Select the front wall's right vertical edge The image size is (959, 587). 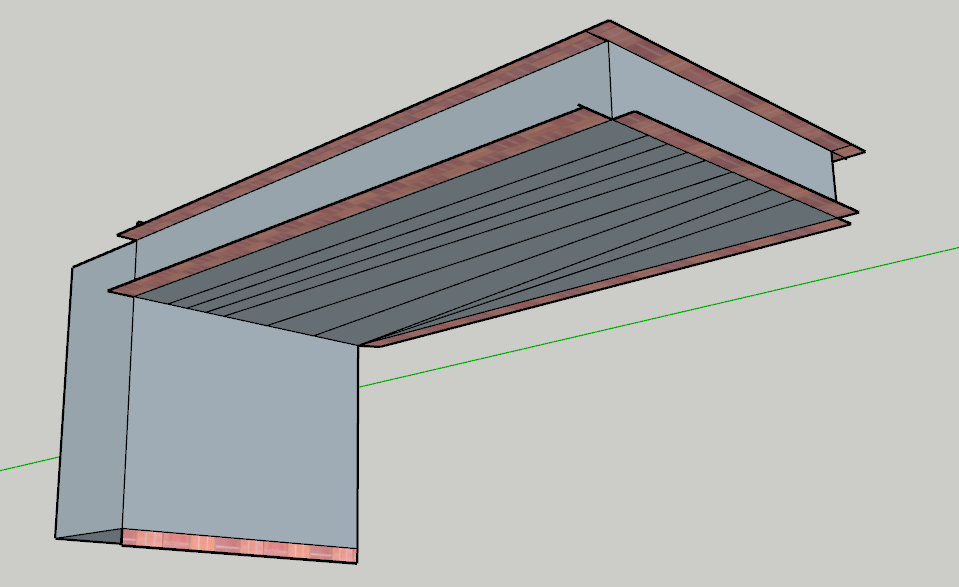pyautogui.click(x=358, y=450)
